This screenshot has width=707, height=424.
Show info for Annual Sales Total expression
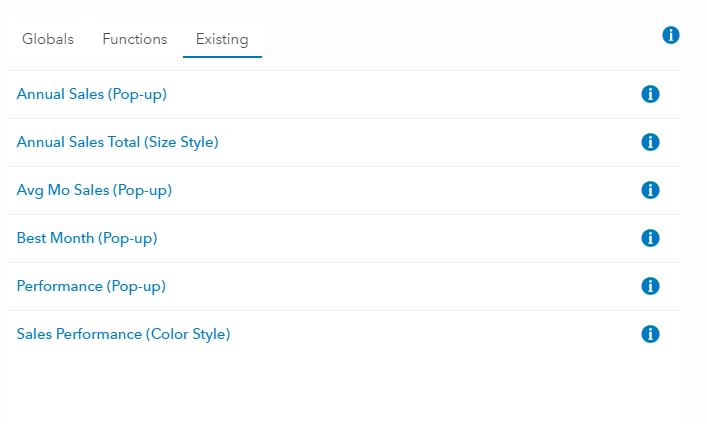[650, 142]
